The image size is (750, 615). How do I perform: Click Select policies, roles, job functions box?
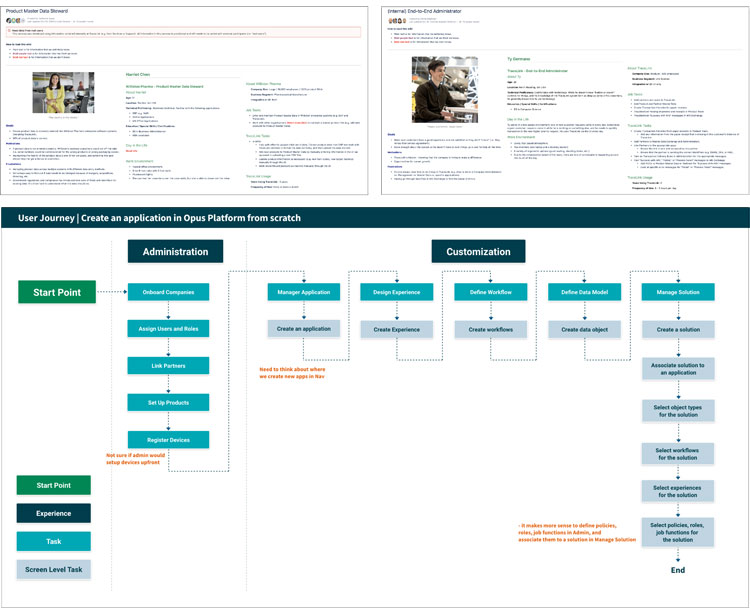(x=678, y=532)
